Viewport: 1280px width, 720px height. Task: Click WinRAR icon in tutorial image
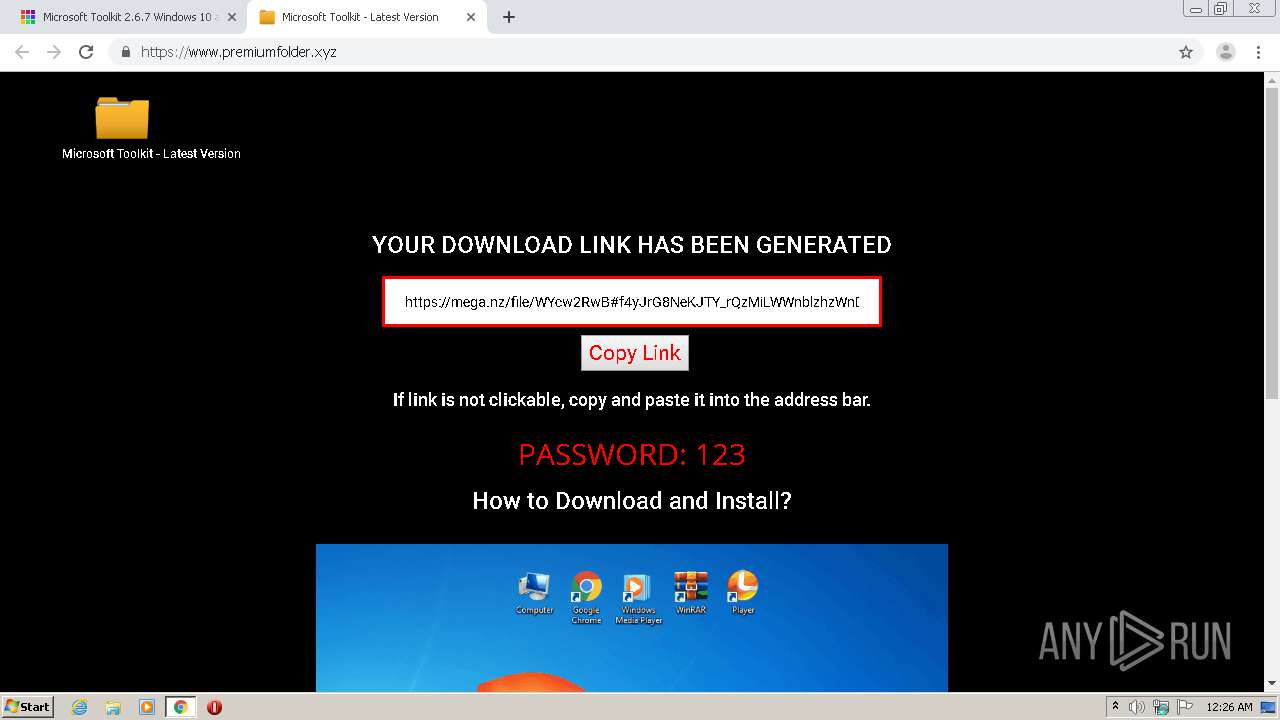tap(691, 592)
